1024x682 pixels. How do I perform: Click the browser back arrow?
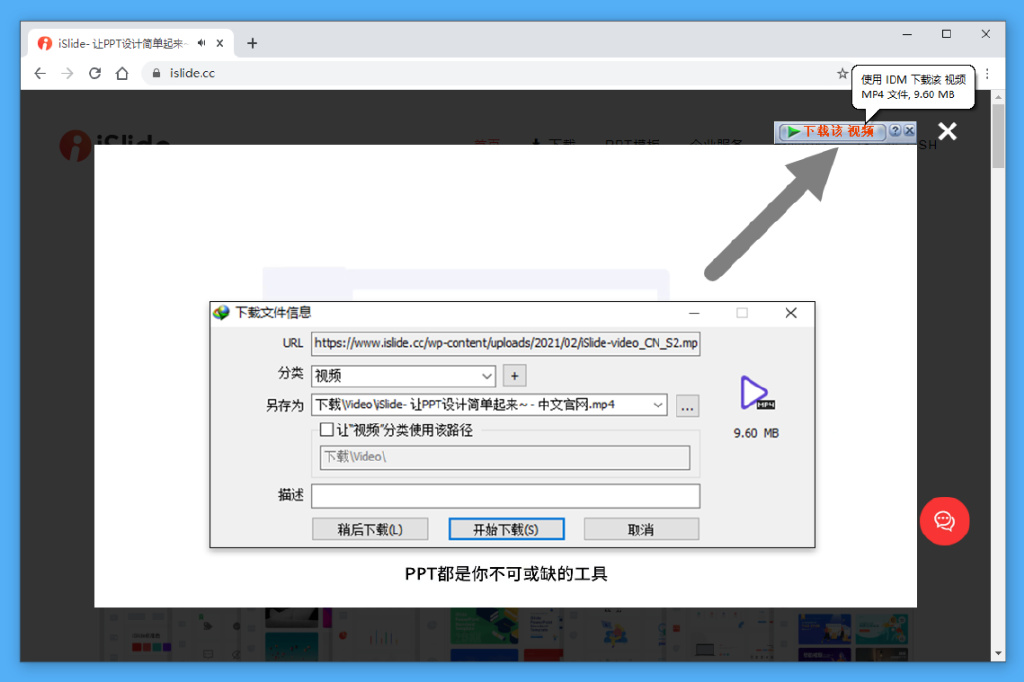(x=40, y=73)
